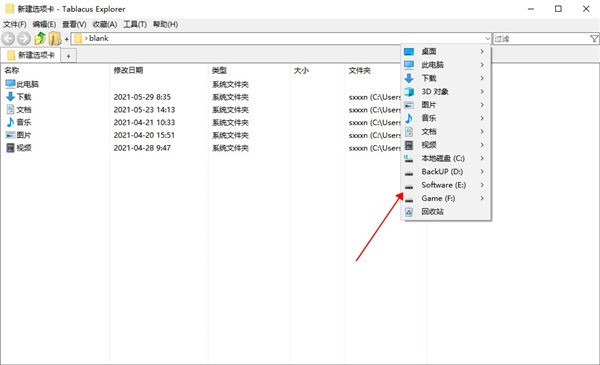Go up one folder level
The height and width of the screenshot is (365, 600).
(40, 38)
